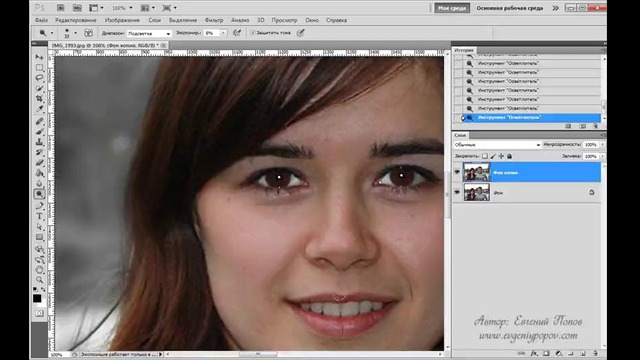The height and width of the screenshot is (360, 640).
Task: Toggle lock position in Layers panel
Action: coord(501,156)
